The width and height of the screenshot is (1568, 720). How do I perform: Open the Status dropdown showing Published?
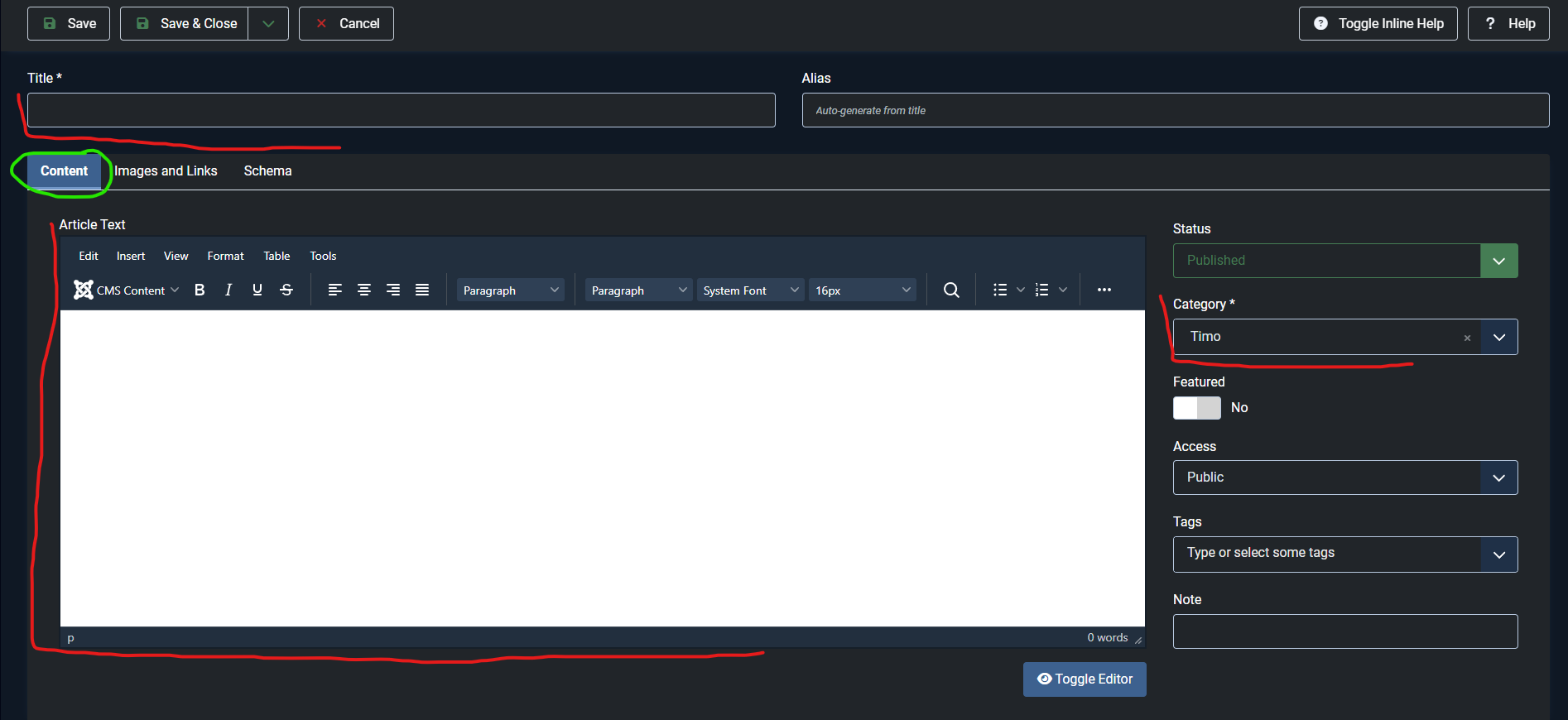click(x=1344, y=261)
